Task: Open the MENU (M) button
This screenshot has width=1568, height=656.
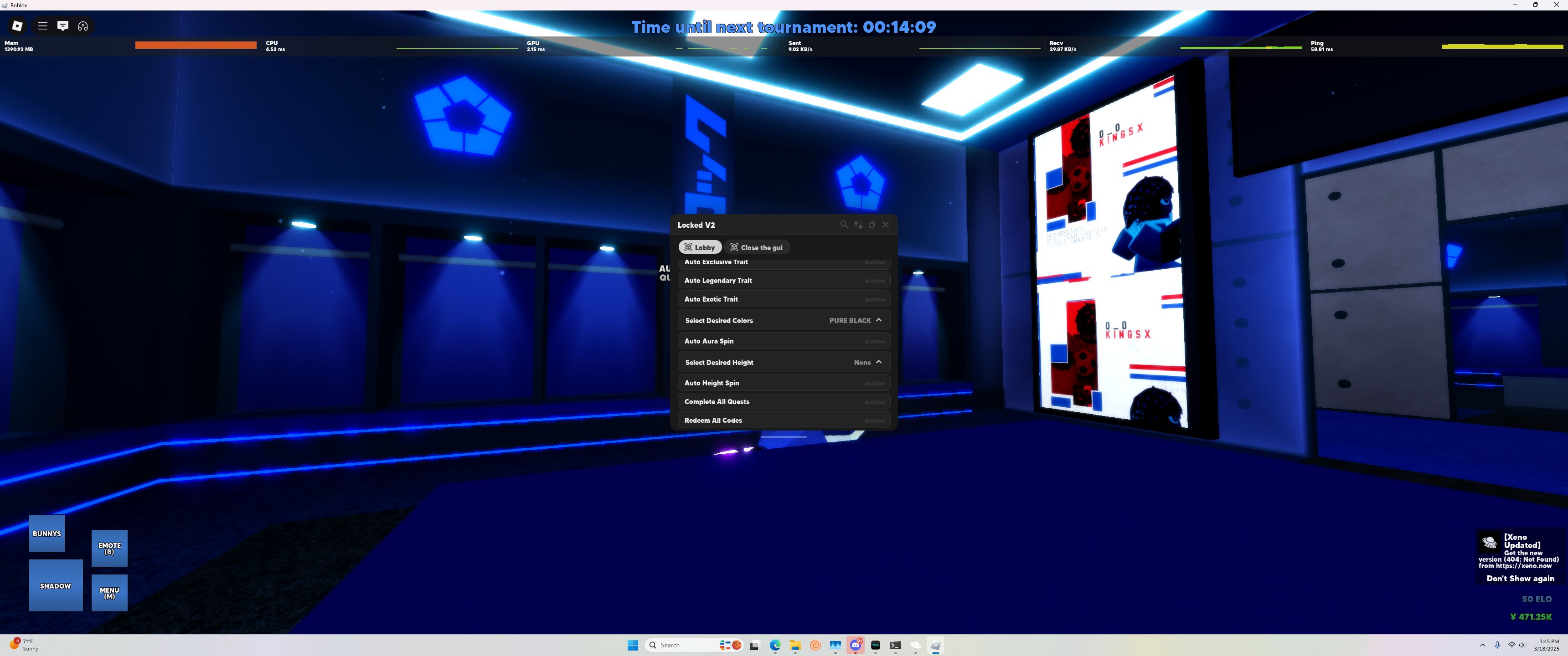Action: [109, 593]
